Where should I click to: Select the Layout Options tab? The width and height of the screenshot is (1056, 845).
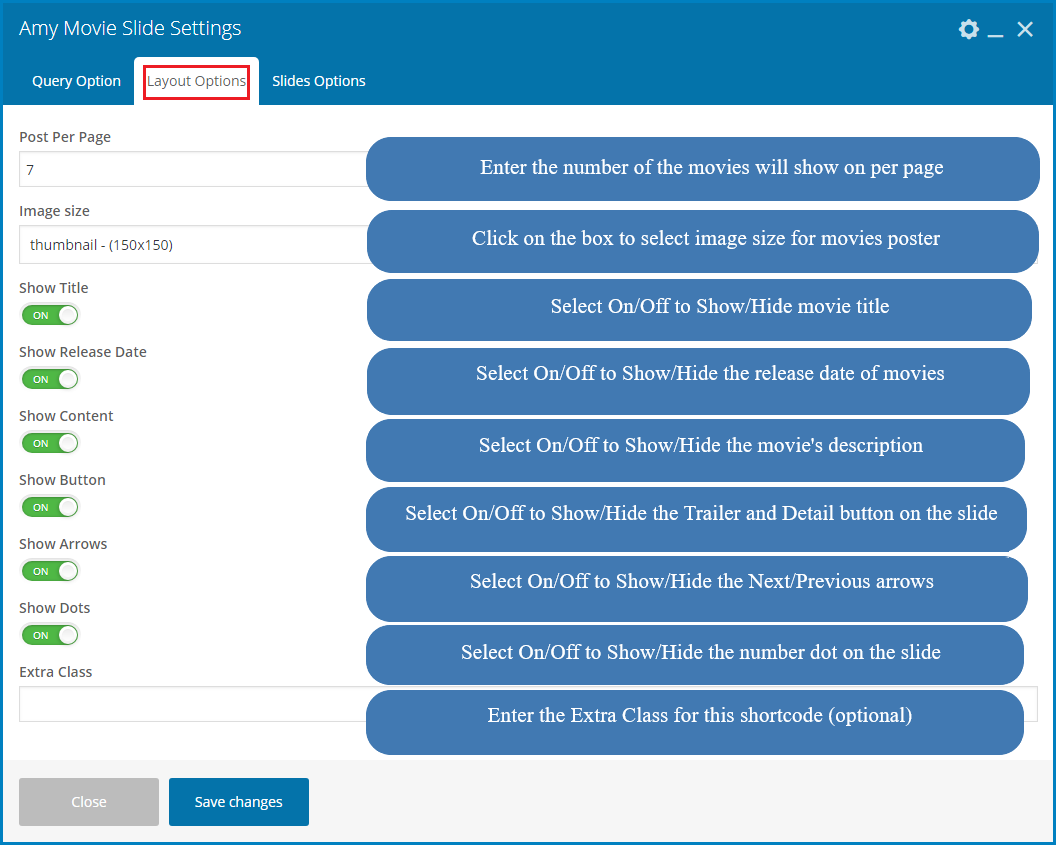pyautogui.click(x=196, y=81)
